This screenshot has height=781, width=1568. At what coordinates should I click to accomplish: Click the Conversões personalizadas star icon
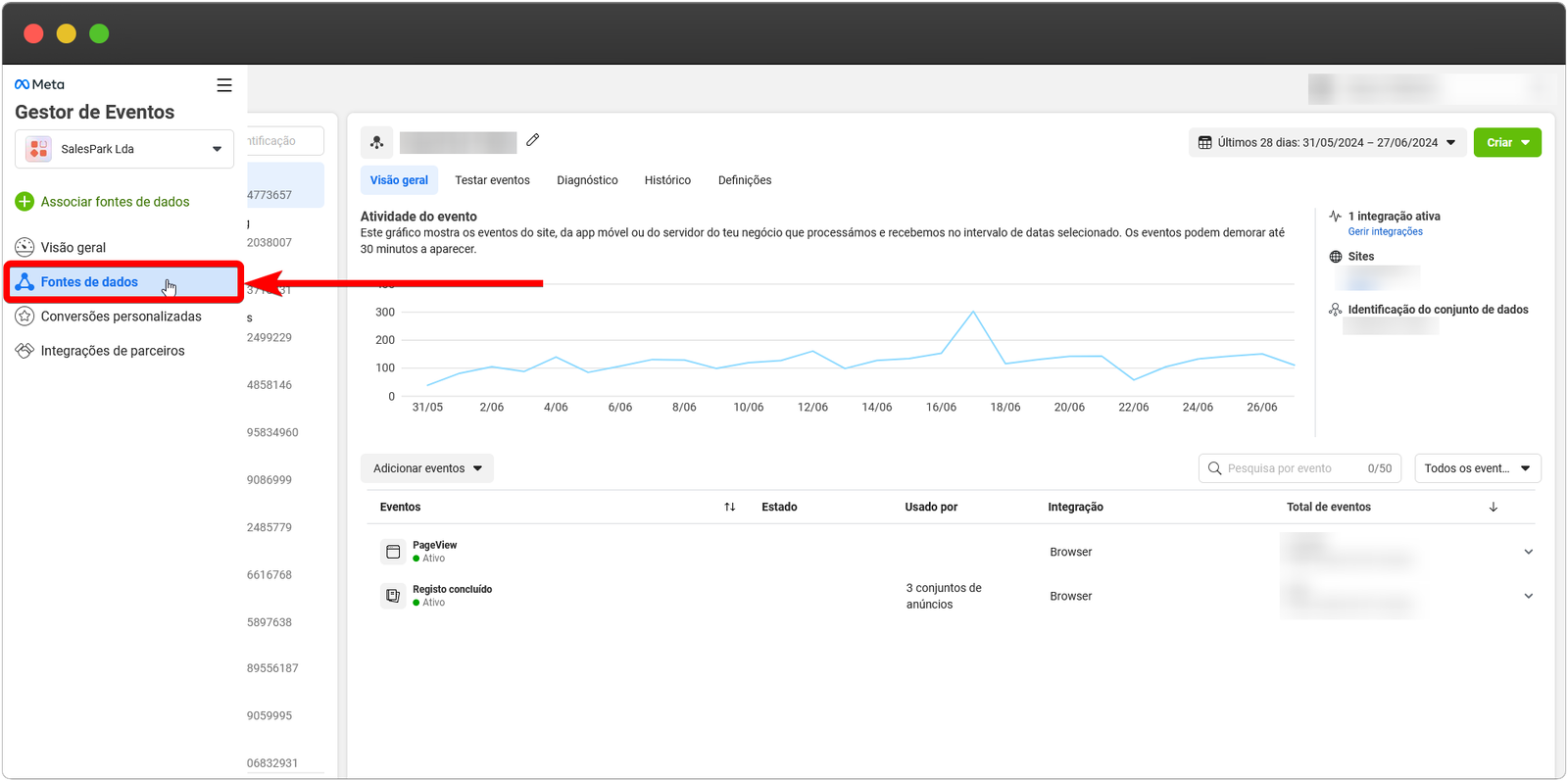tap(24, 317)
